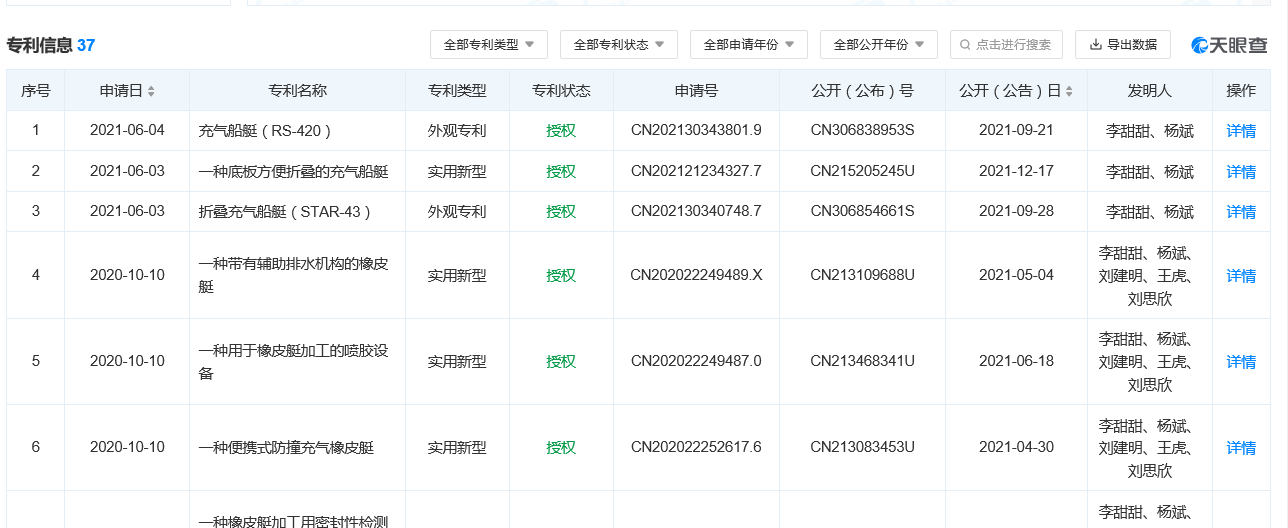The width and height of the screenshot is (1288, 528).
Task: Click the Tianyancha logo
Action: pyautogui.click(x=1229, y=45)
